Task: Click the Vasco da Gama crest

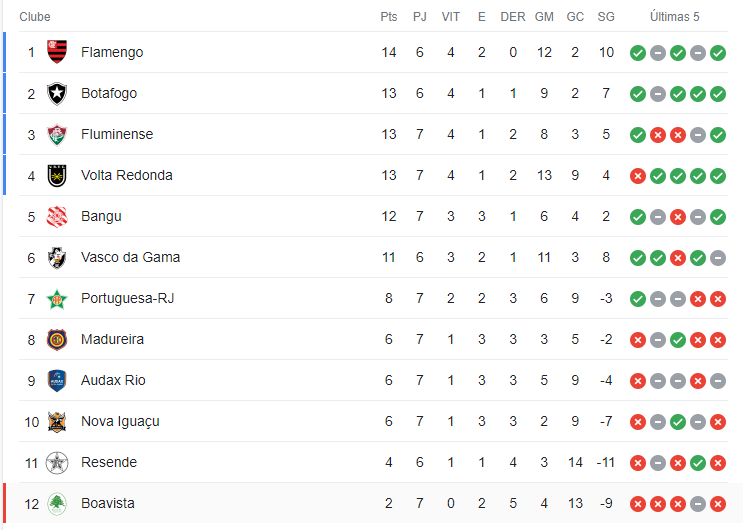Action: click(x=57, y=258)
